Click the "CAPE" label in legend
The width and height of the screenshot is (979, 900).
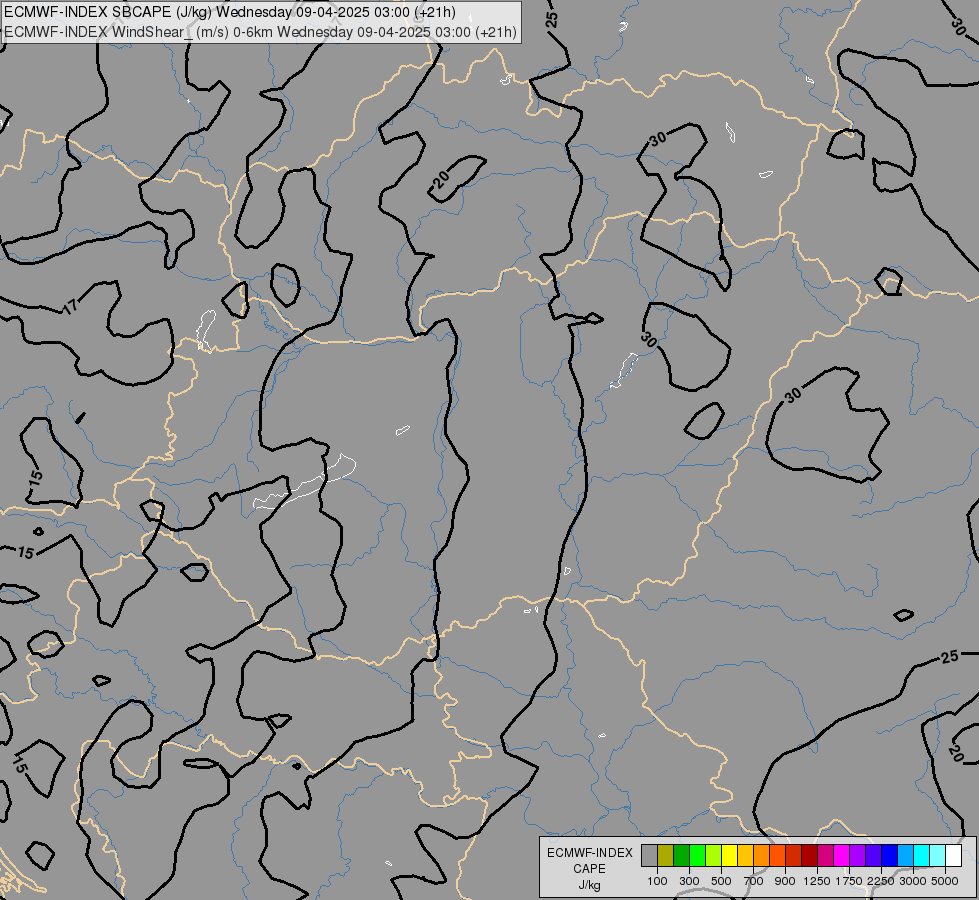click(x=589, y=869)
